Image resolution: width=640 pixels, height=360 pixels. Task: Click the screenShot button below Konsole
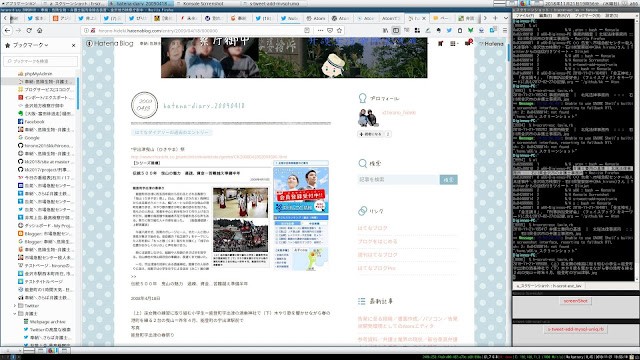click(x=576, y=301)
